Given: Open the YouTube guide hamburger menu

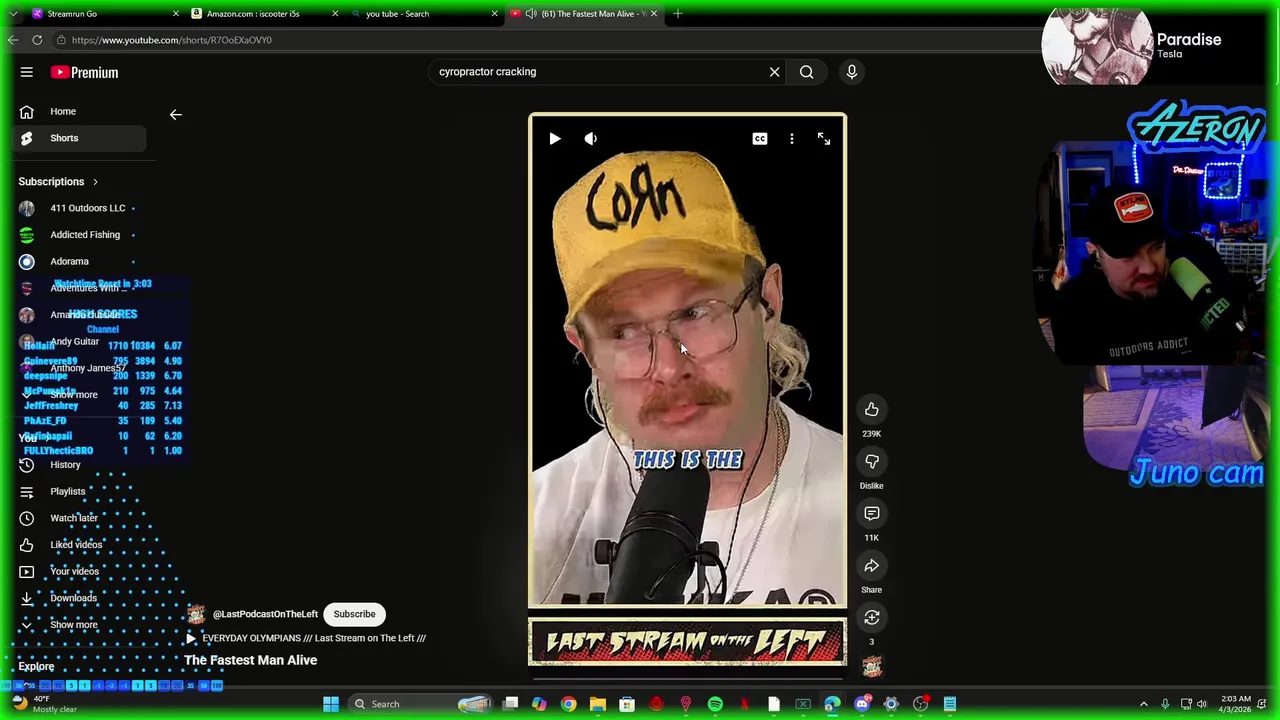Looking at the screenshot, I should click(x=27, y=72).
